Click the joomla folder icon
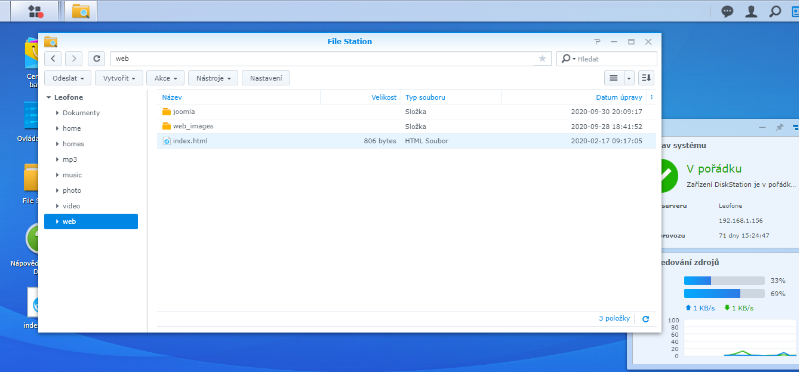The image size is (799, 372). coord(166,112)
